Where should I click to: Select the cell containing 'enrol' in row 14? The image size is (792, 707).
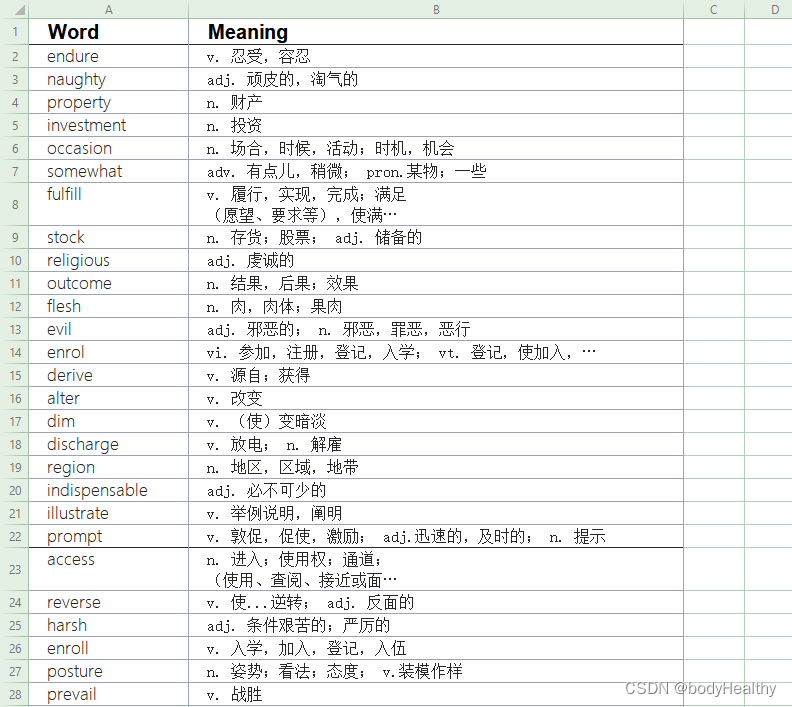point(109,352)
